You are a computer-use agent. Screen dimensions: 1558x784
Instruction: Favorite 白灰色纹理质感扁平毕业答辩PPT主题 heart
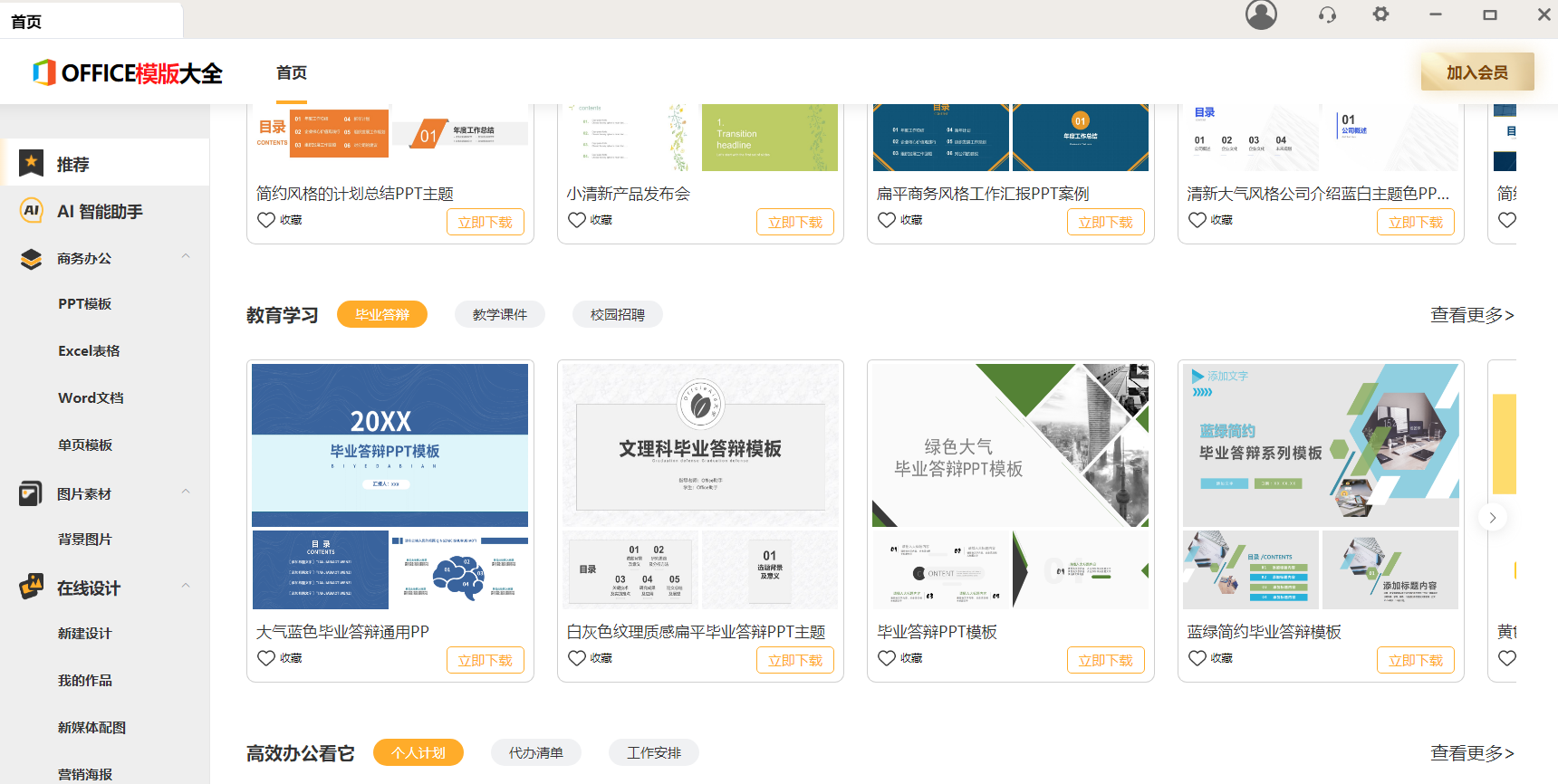(x=577, y=658)
